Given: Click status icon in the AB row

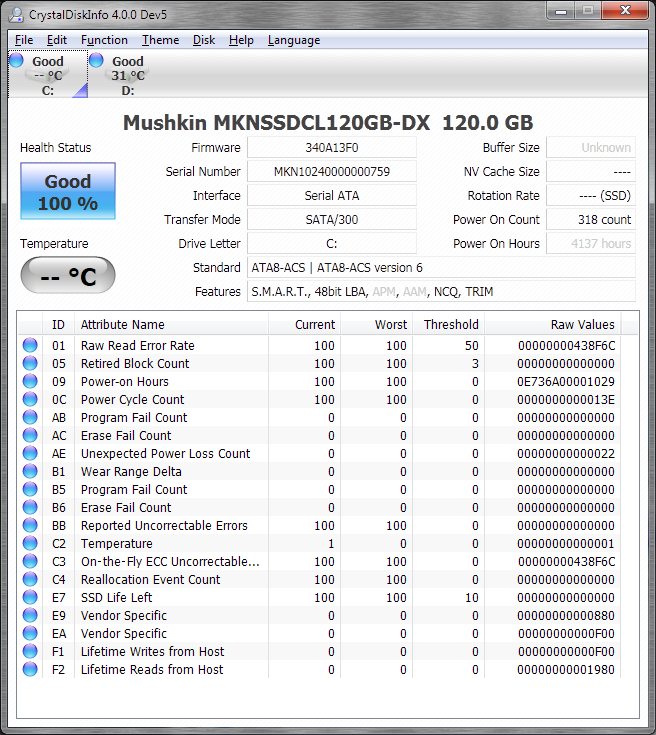Looking at the screenshot, I should pos(30,417).
